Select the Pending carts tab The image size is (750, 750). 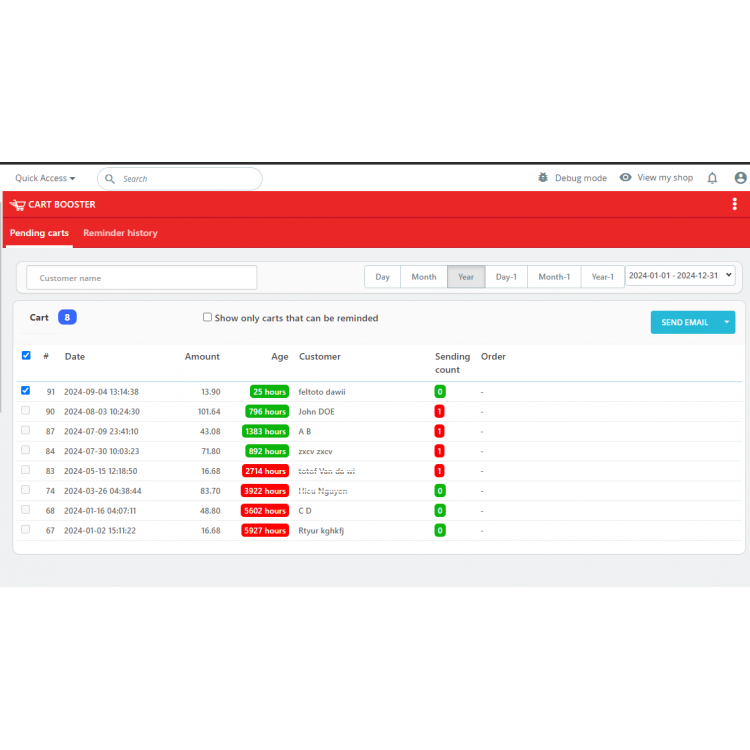39,233
